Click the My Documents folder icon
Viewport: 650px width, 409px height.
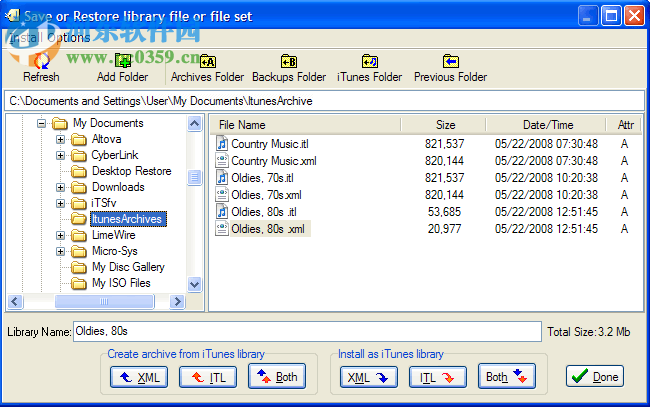click(x=60, y=123)
